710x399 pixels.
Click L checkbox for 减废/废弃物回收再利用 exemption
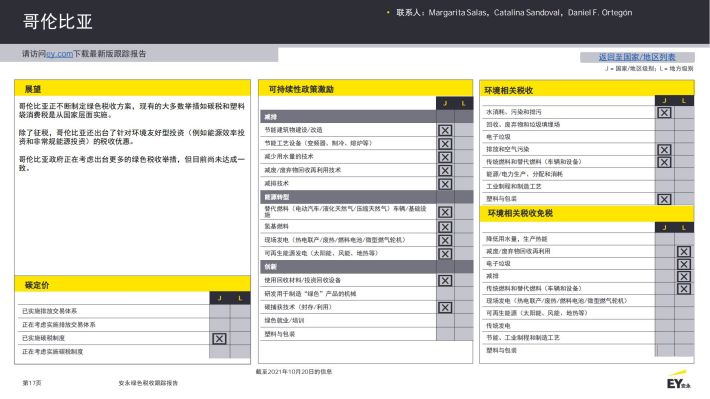684,251
